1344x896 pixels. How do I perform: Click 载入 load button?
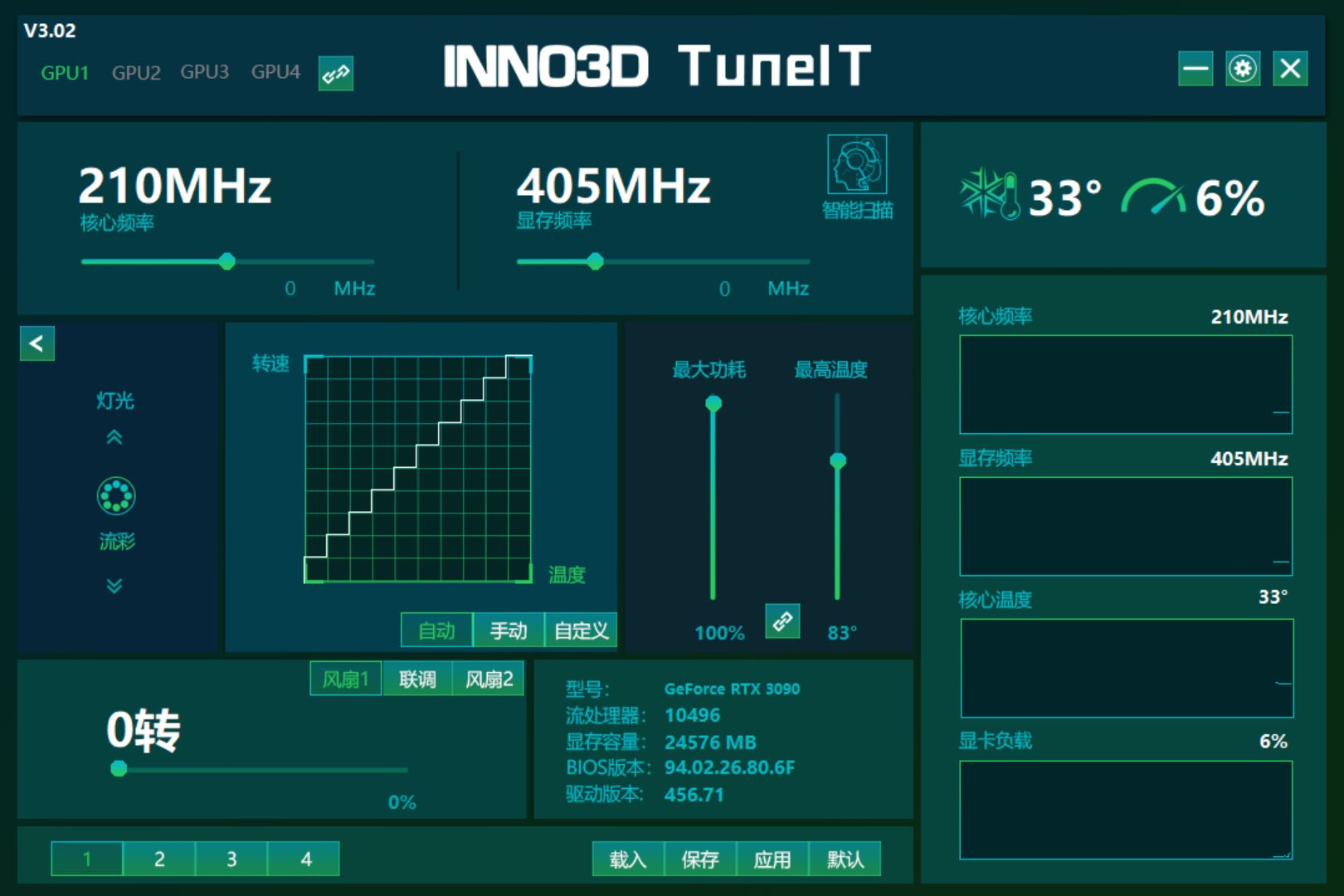pyautogui.click(x=628, y=859)
